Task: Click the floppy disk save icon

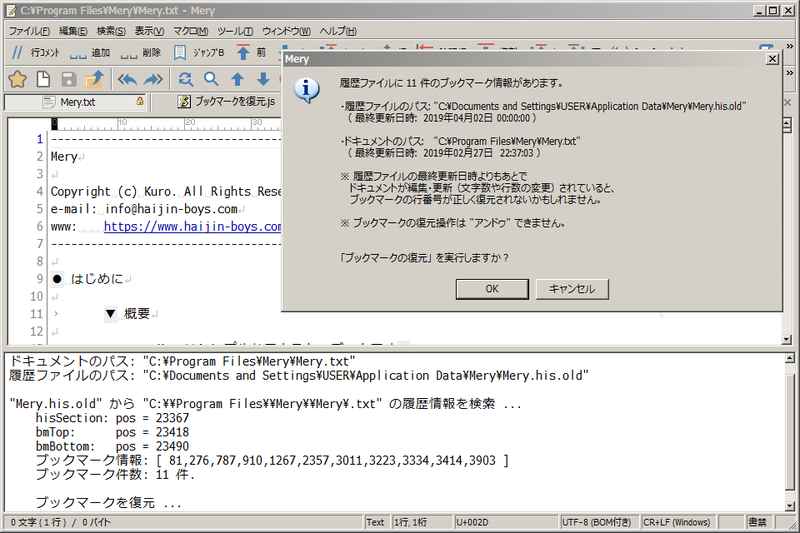Action: coord(68,79)
